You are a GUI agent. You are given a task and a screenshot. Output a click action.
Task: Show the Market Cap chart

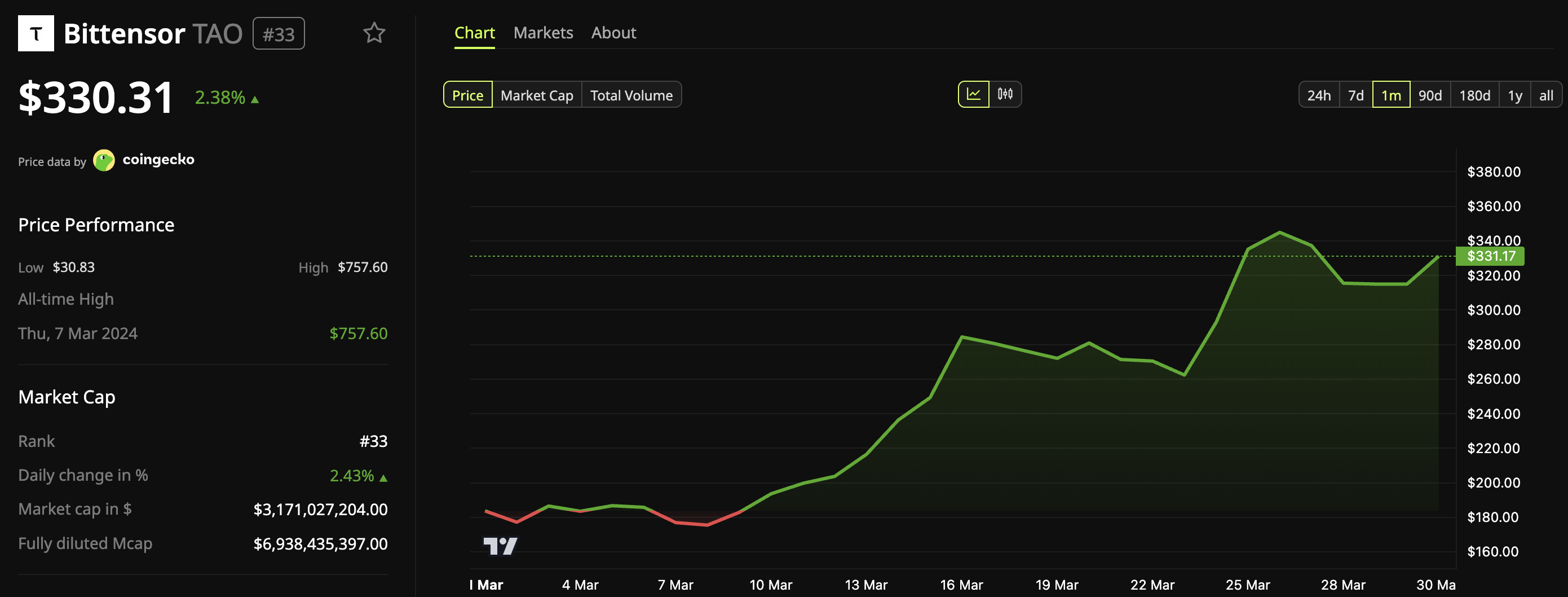click(536, 94)
